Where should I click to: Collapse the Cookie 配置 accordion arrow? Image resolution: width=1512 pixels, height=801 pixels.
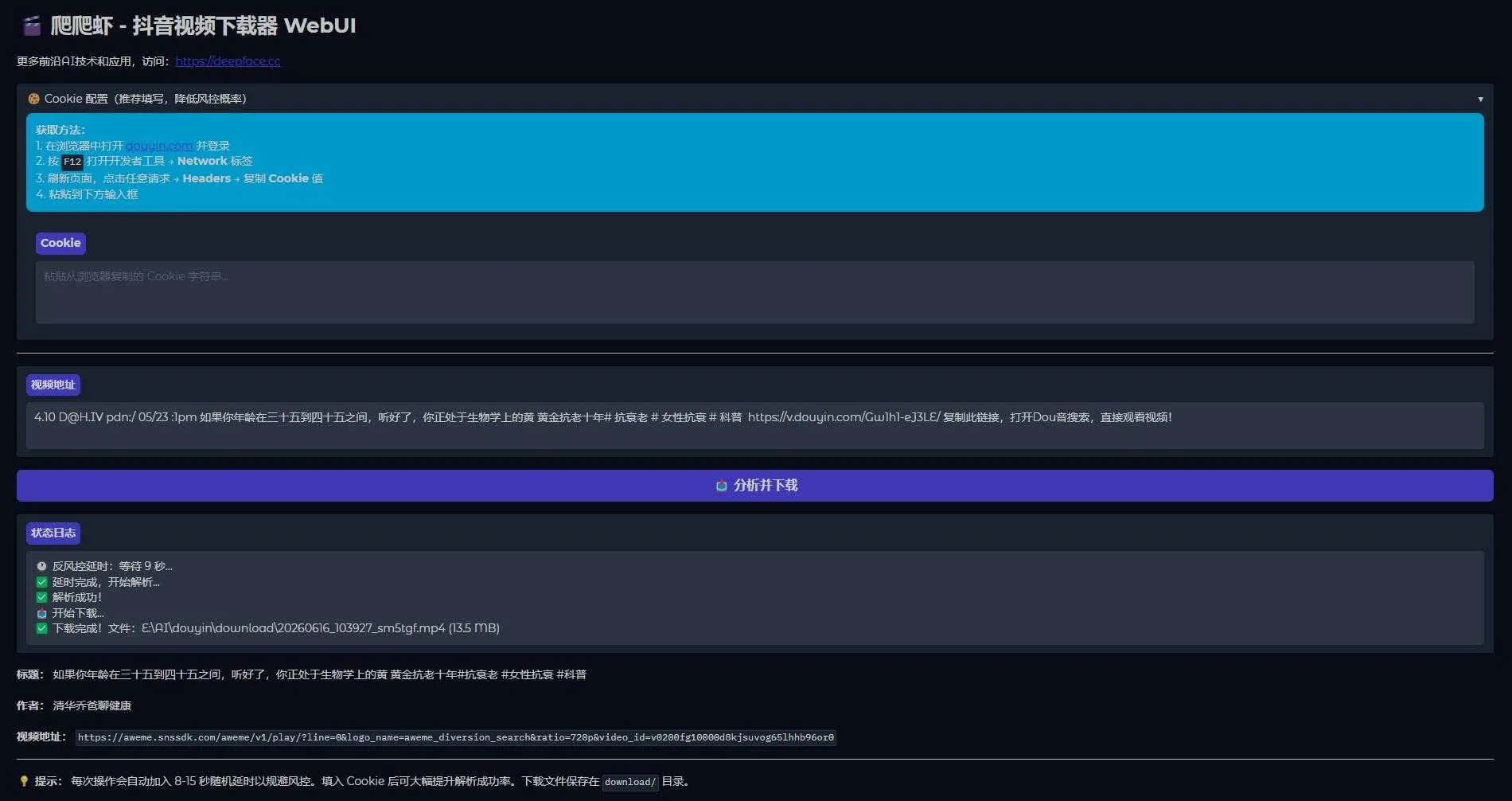tap(1480, 100)
